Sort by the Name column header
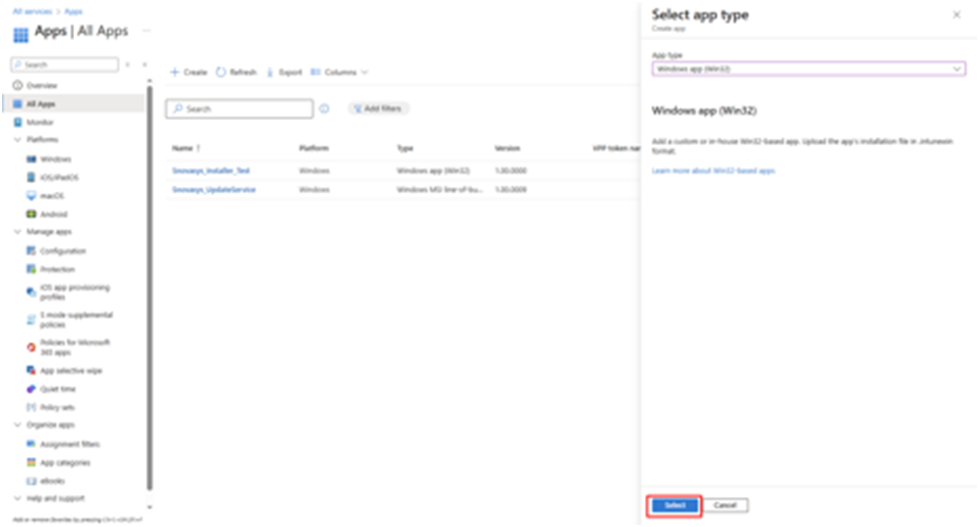Screen dimensions: 979x527 [186, 148]
